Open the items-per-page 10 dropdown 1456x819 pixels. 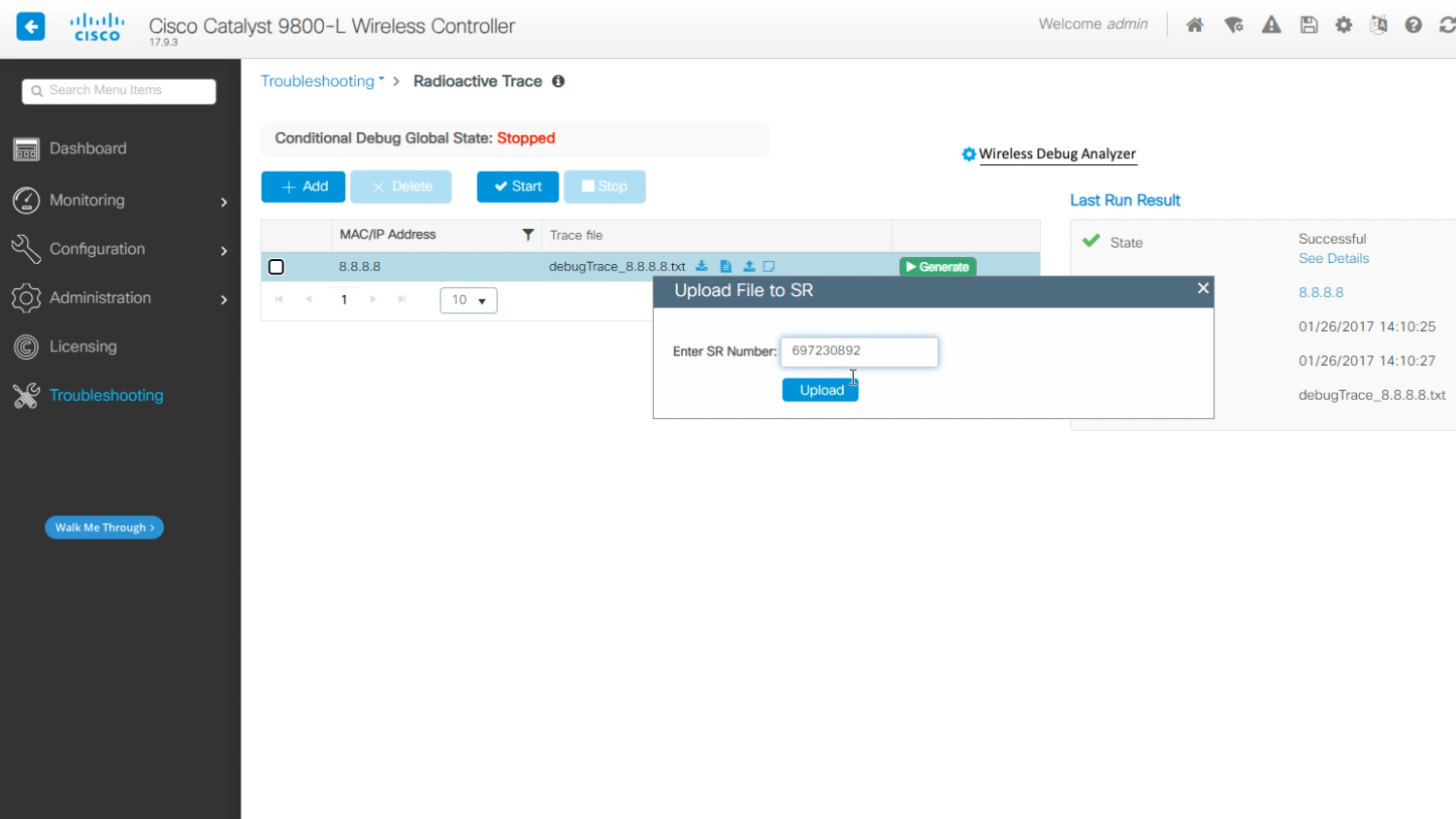(x=469, y=301)
